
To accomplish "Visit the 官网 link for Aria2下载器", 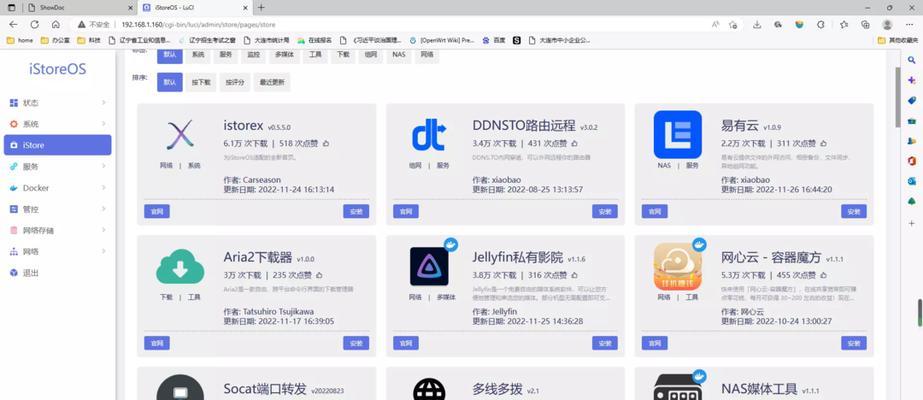I will coord(157,343).
